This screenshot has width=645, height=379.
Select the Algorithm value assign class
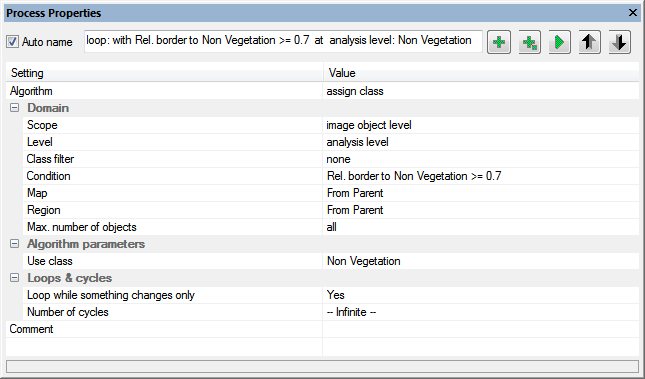click(x=480, y=91)
